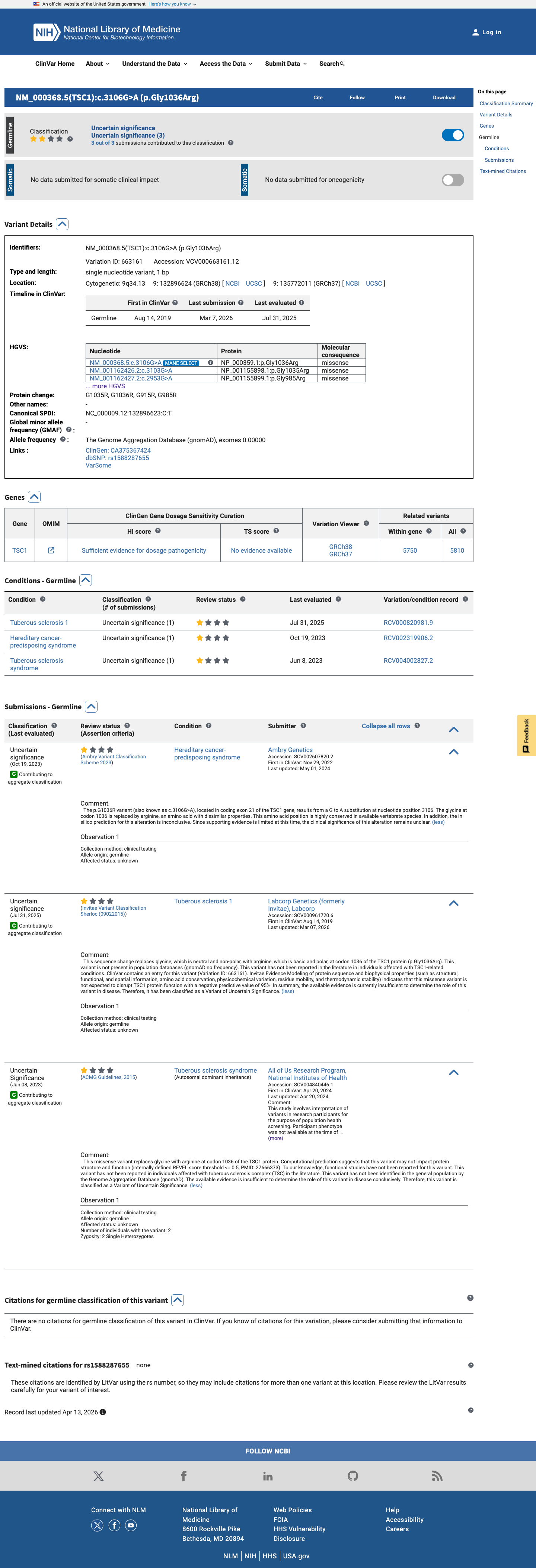536x1568 pixels.
Task: Open NCBI GitHub footer icon
Action: (x=352, y=1476)
